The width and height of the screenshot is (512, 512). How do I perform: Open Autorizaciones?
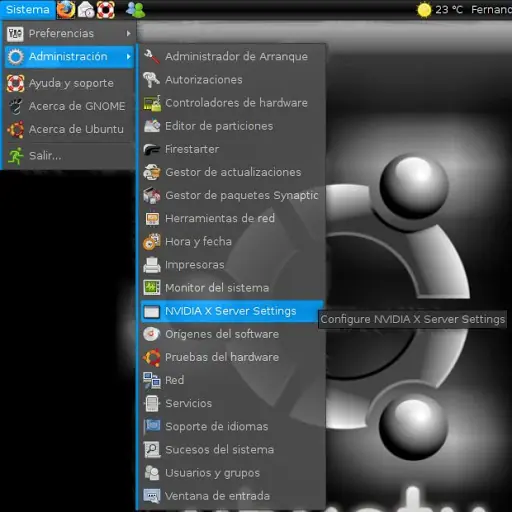232,80
